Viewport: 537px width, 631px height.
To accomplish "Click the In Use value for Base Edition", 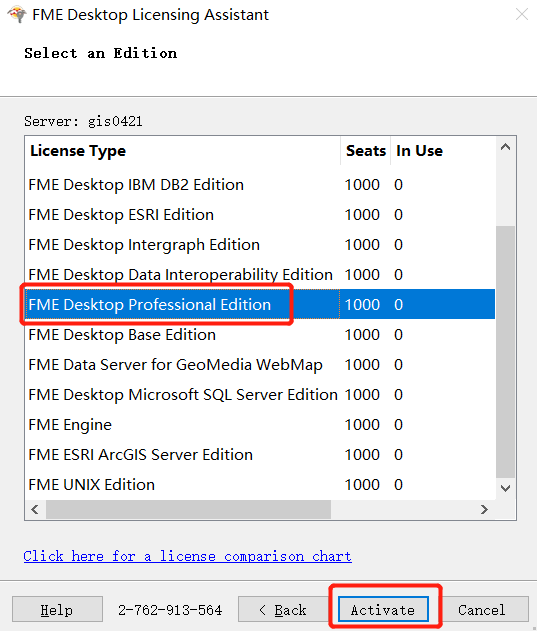I will click(x=399, y=334).
